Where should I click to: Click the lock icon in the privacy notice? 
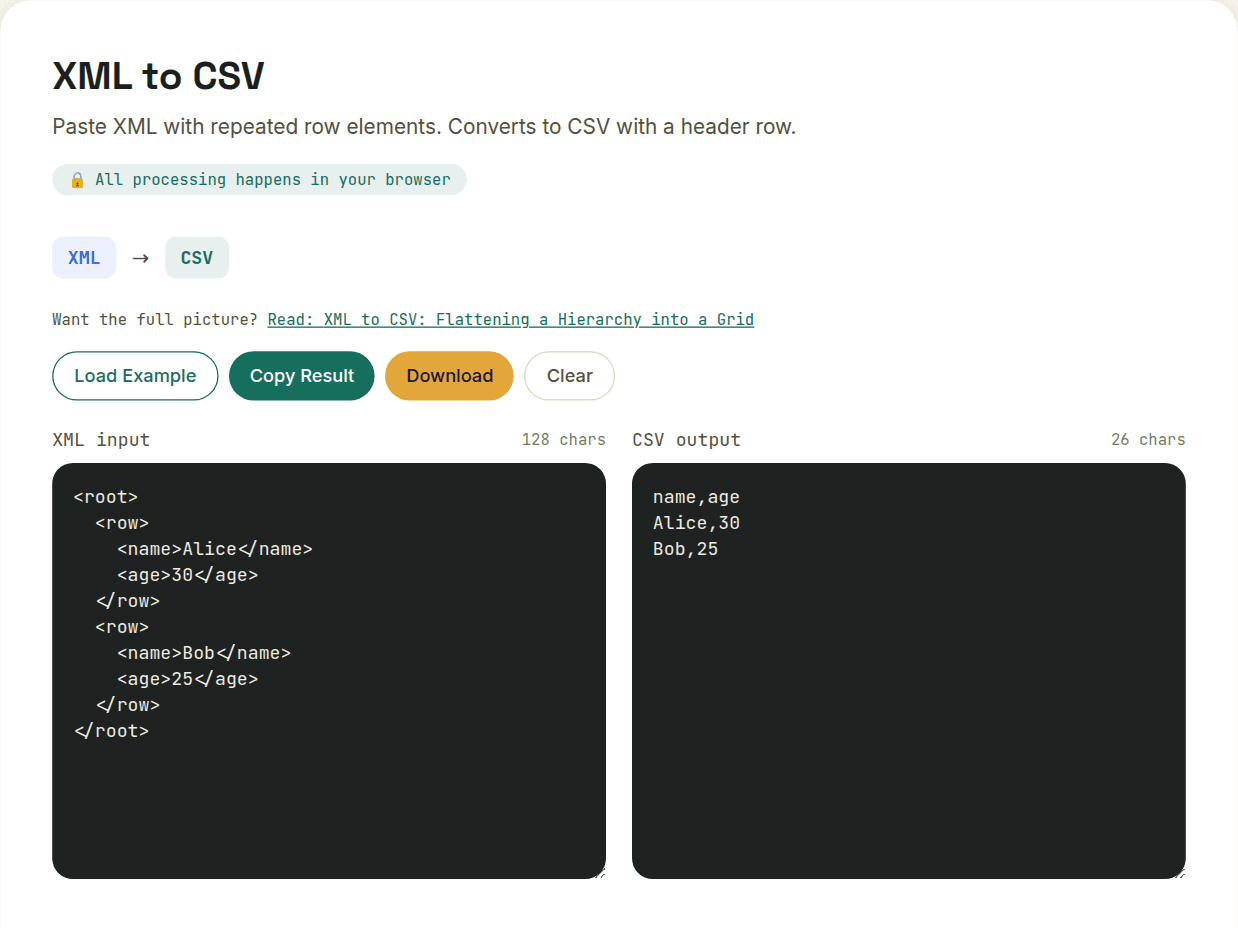click(77, 180)
